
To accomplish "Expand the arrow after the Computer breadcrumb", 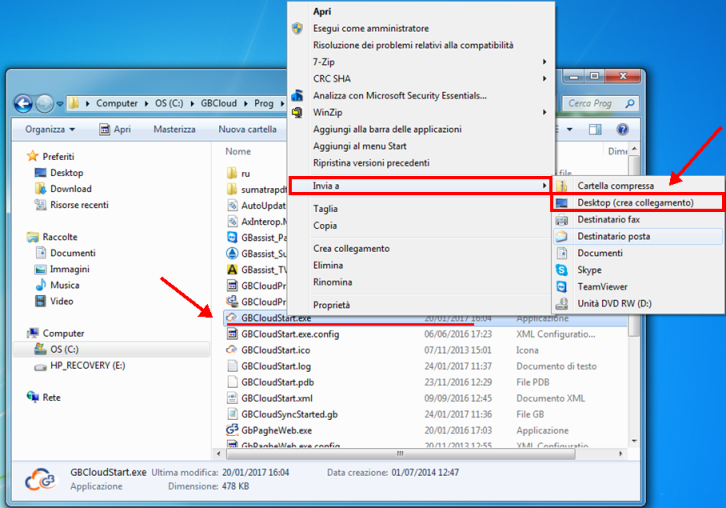I will (146, 104).
